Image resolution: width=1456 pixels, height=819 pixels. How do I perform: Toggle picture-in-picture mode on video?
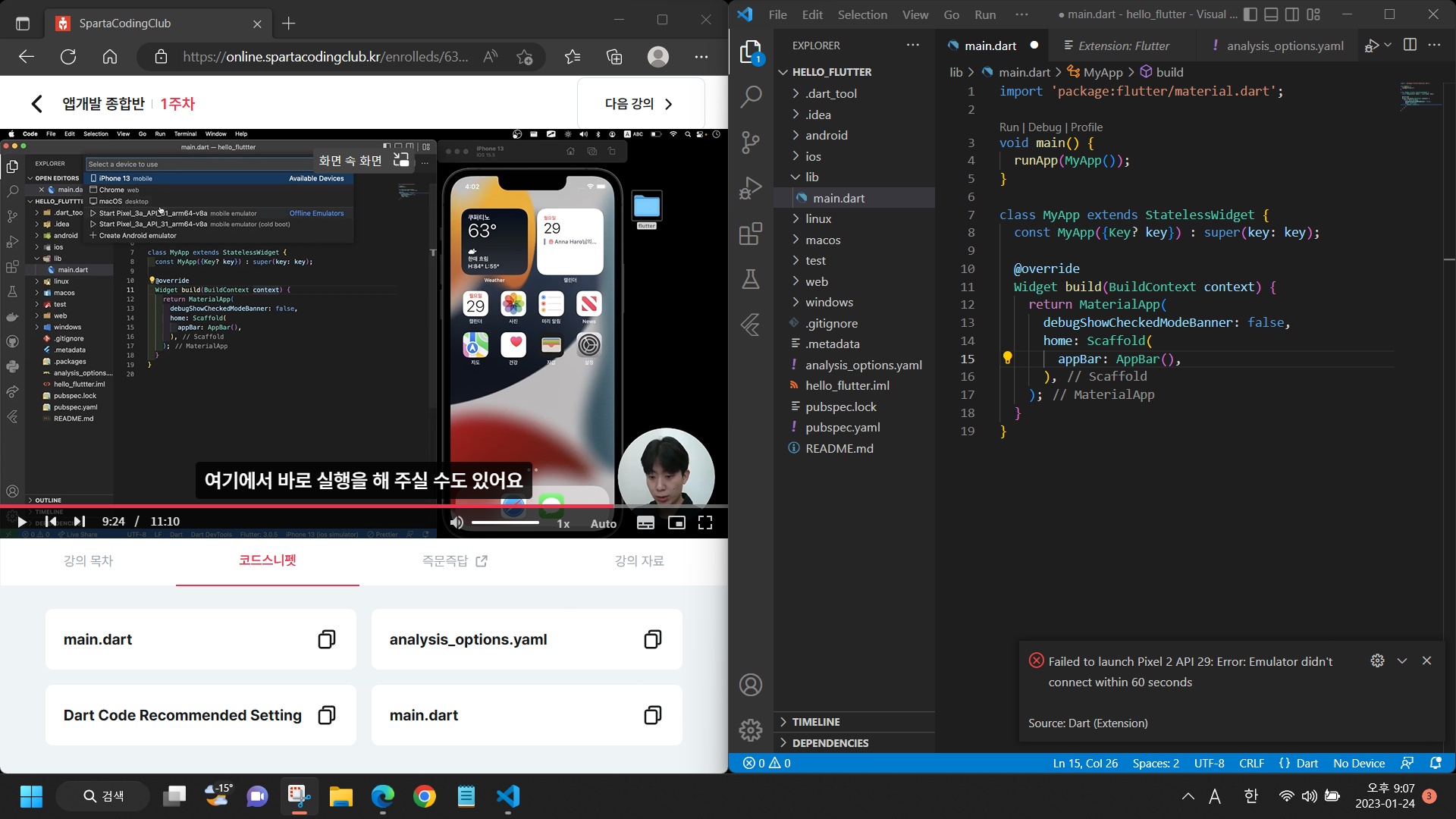(676, 522)
